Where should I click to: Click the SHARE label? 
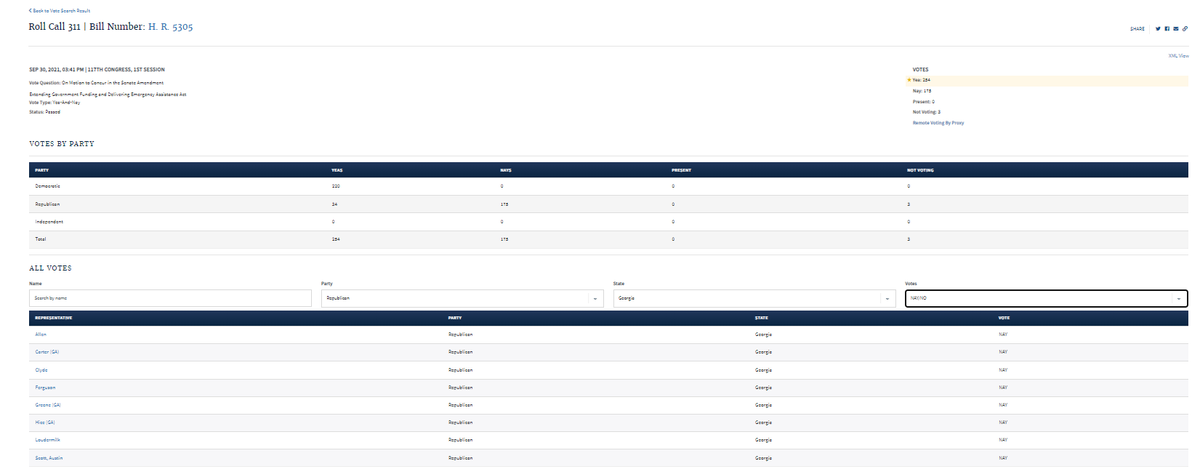click(x=1136, y=28)
